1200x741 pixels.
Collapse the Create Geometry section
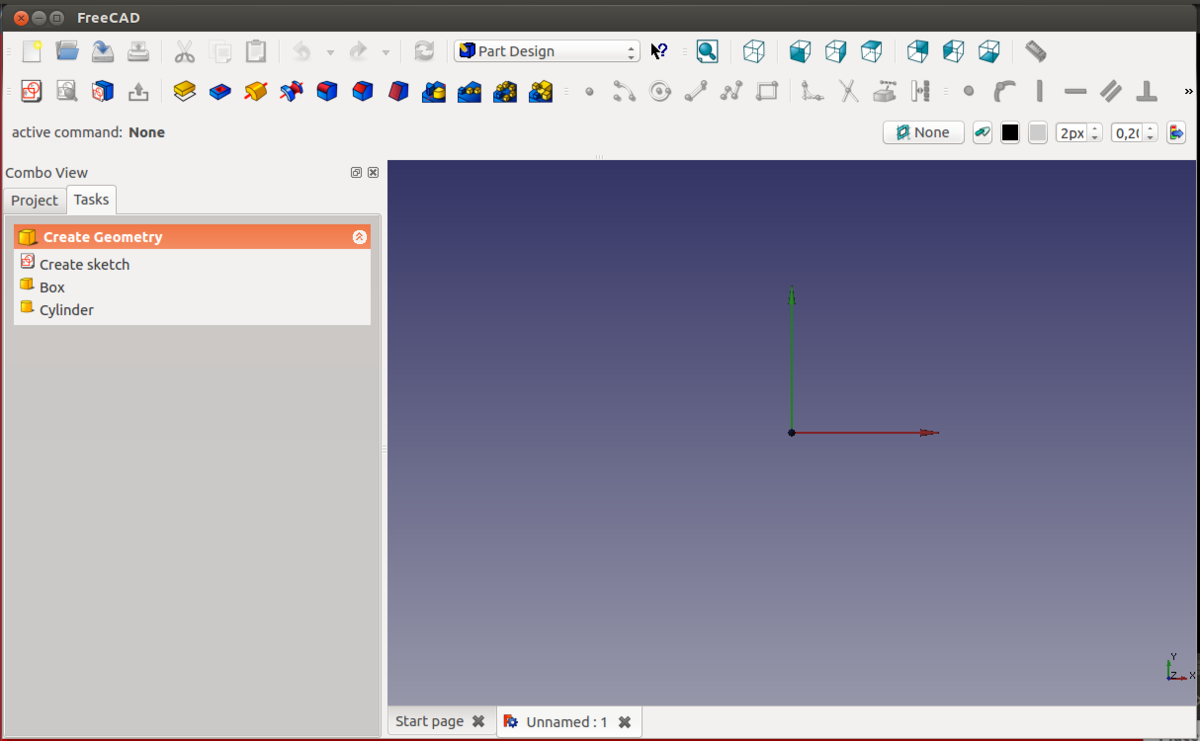(x=359, y=237)
